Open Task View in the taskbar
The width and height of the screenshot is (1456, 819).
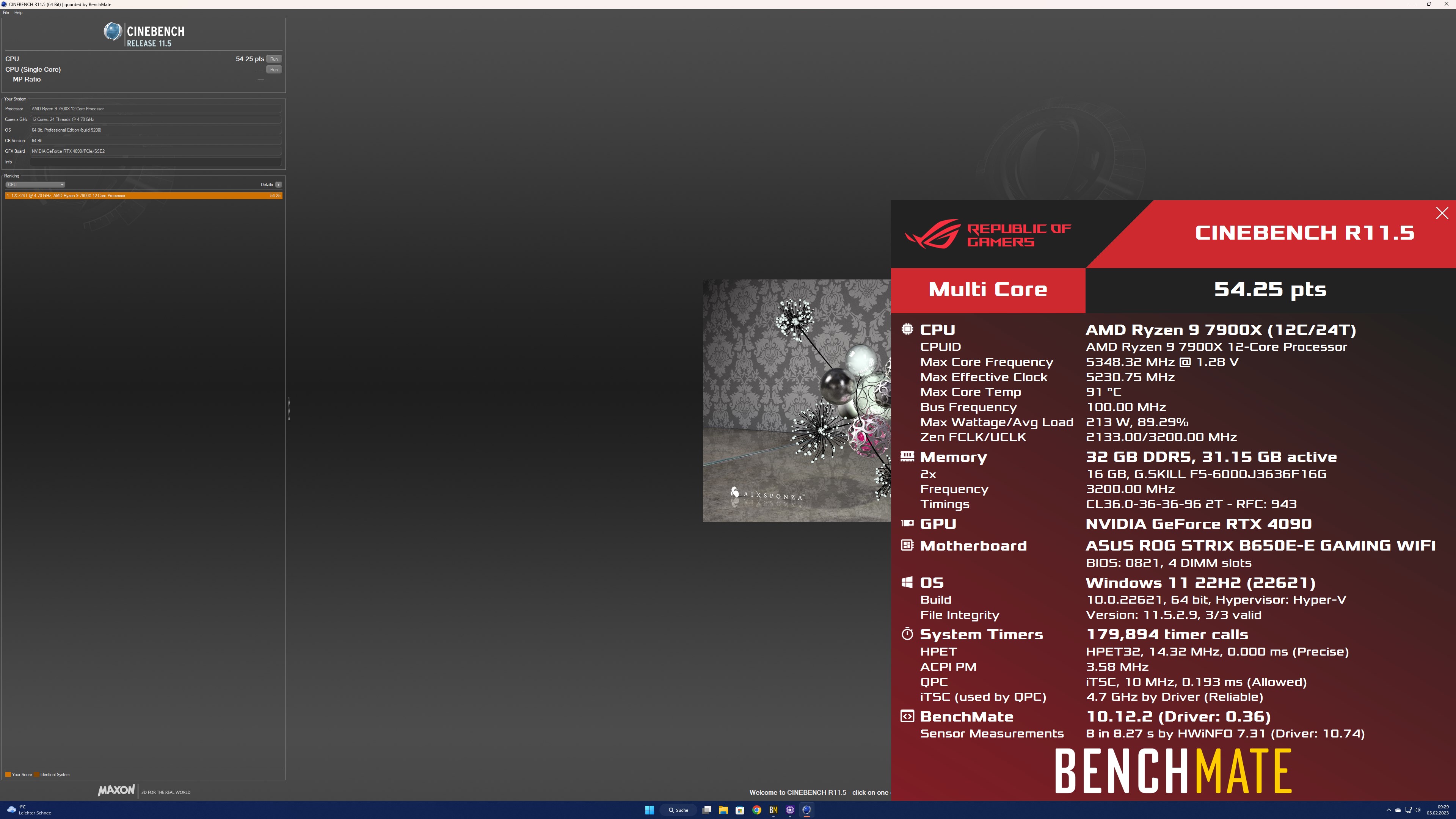tap(706, 810)
